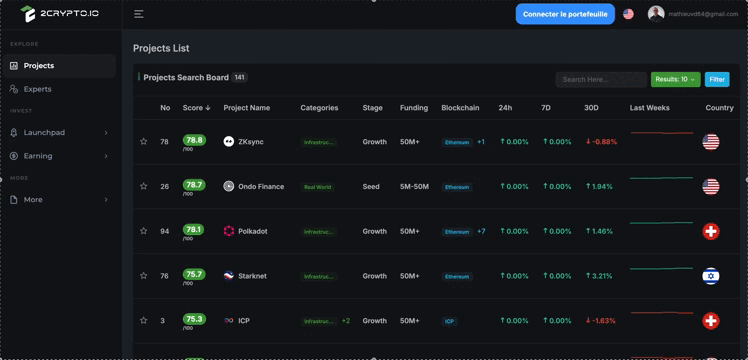Click the Real World category tag
The height and width of the screenshot is (360, 748).
pos(318,187)
